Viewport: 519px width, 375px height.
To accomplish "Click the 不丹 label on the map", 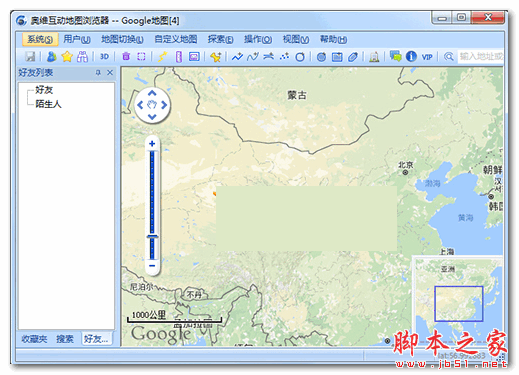I will 194,295.
